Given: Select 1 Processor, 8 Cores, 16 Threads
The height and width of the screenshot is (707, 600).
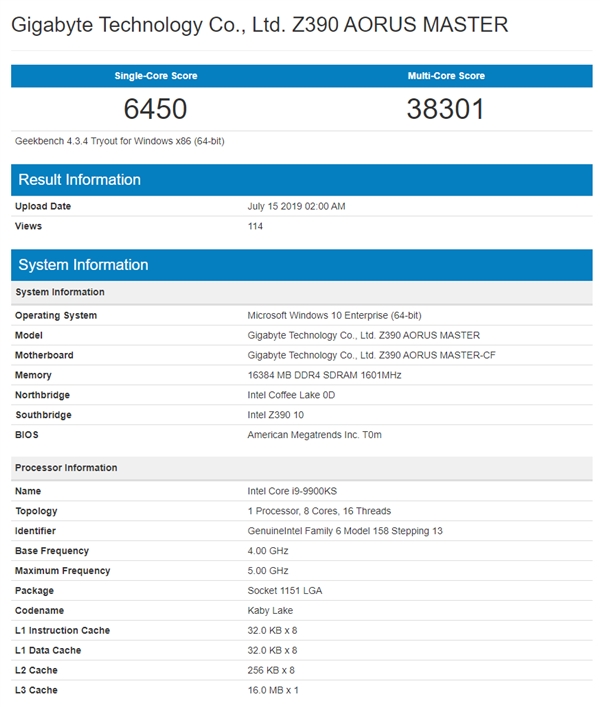Looking at the screenshot, I should (x=319, y=511).
